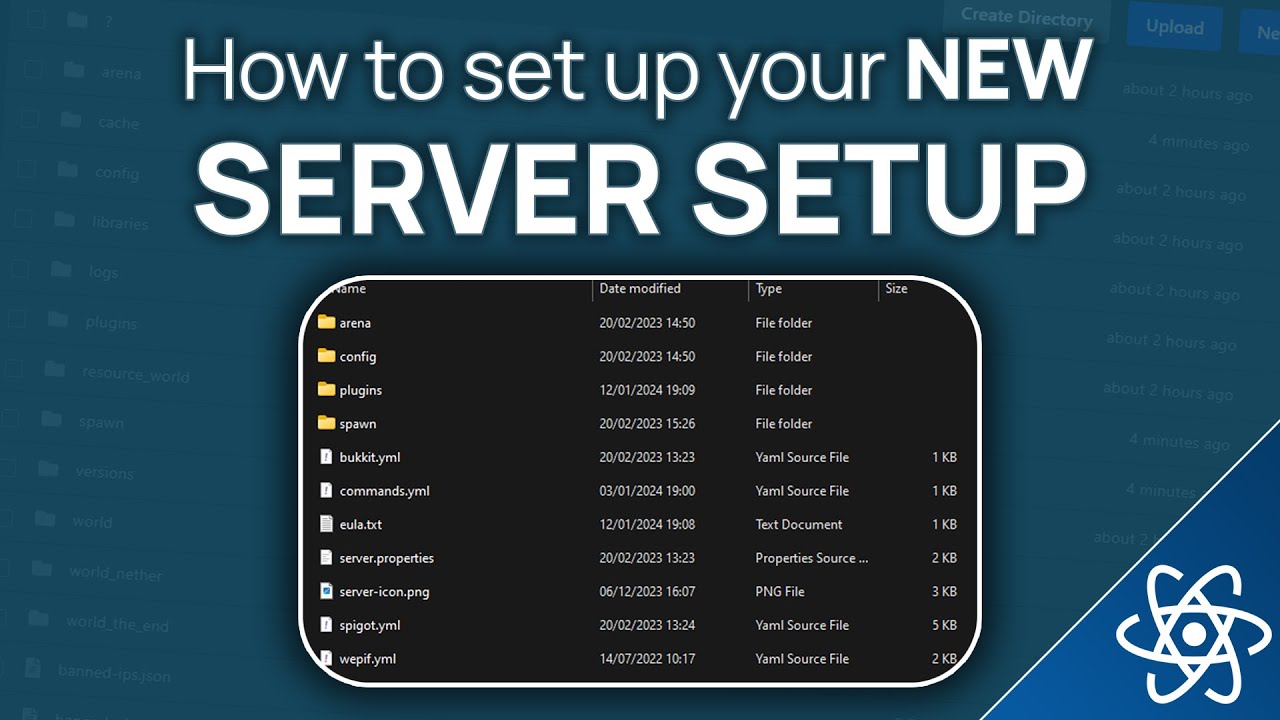Click the server.properties file icon
The width and height of the screenshot is (1280, 720).
coord(326,558)
